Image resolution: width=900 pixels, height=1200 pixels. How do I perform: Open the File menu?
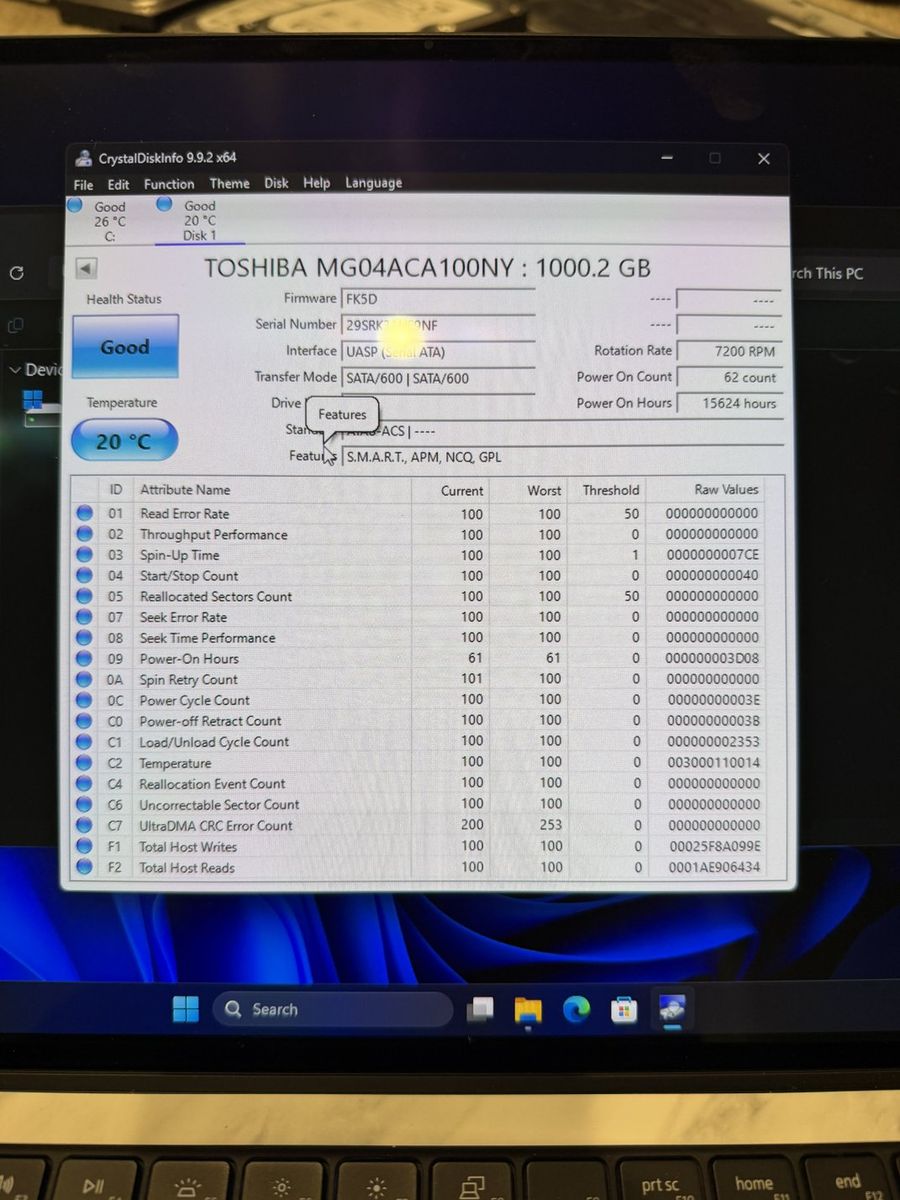[83, 184]
